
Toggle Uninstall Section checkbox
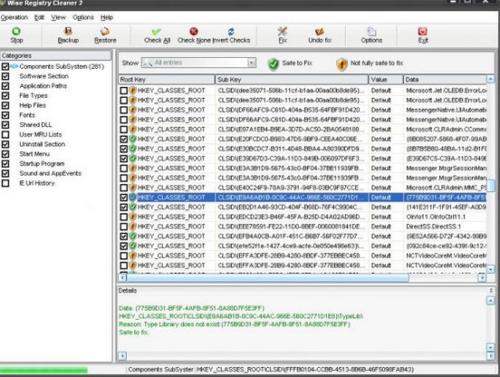5,144
